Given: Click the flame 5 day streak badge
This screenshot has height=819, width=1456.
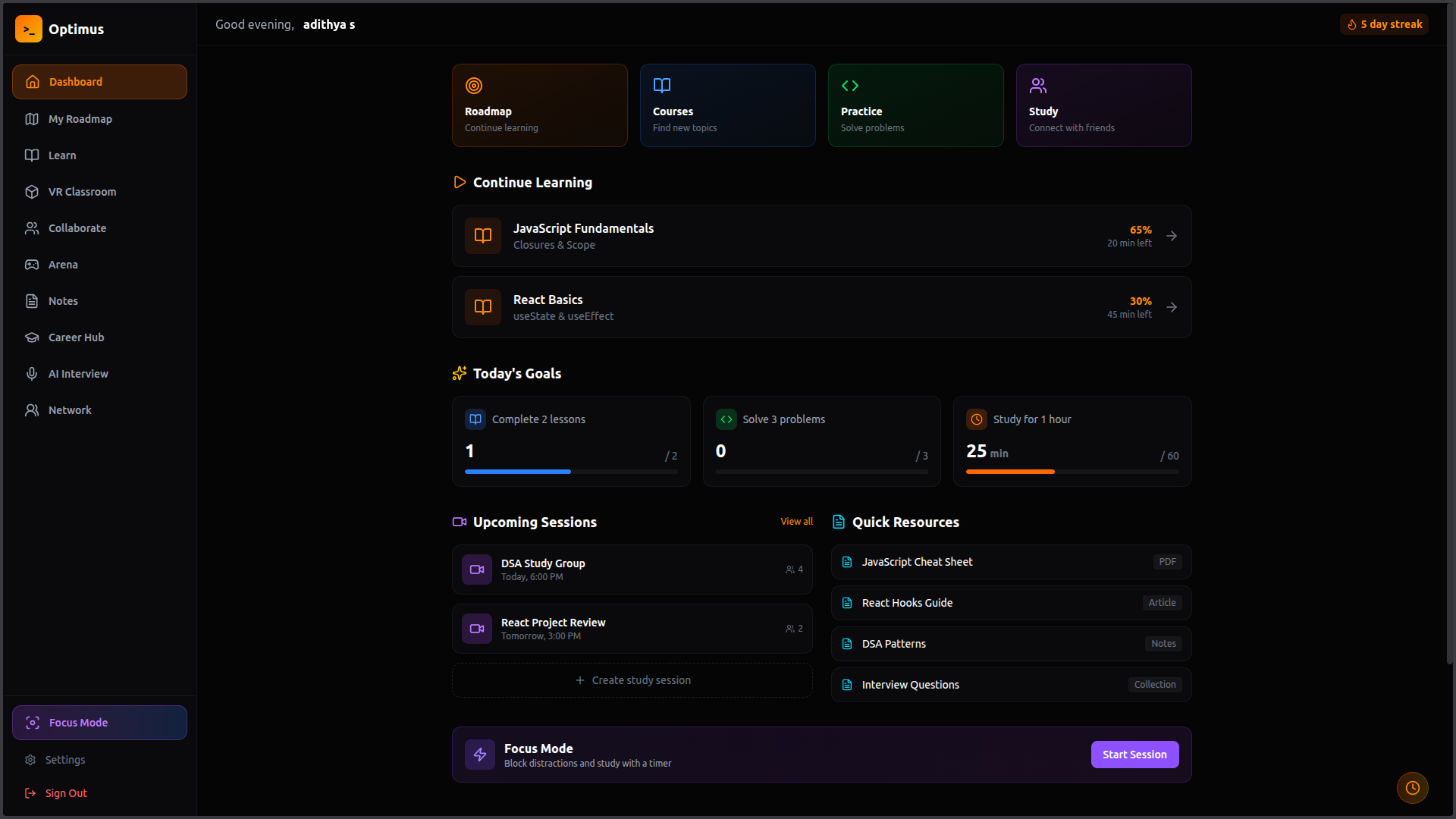Looking at the screenshot, I should pos(1384,24).
